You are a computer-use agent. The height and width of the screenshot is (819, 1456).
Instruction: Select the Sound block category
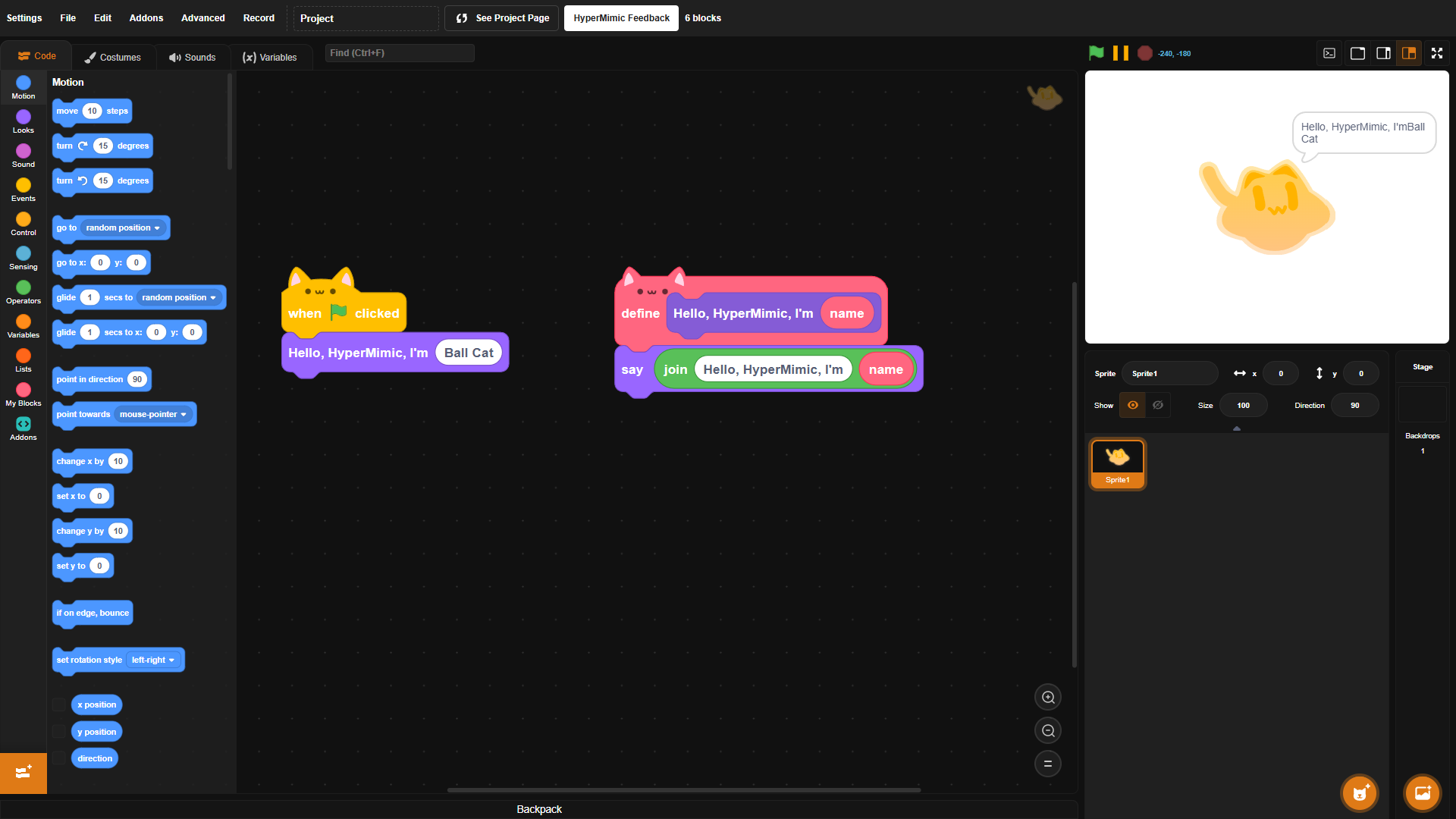pyautogui.click(x=24, y=155)
